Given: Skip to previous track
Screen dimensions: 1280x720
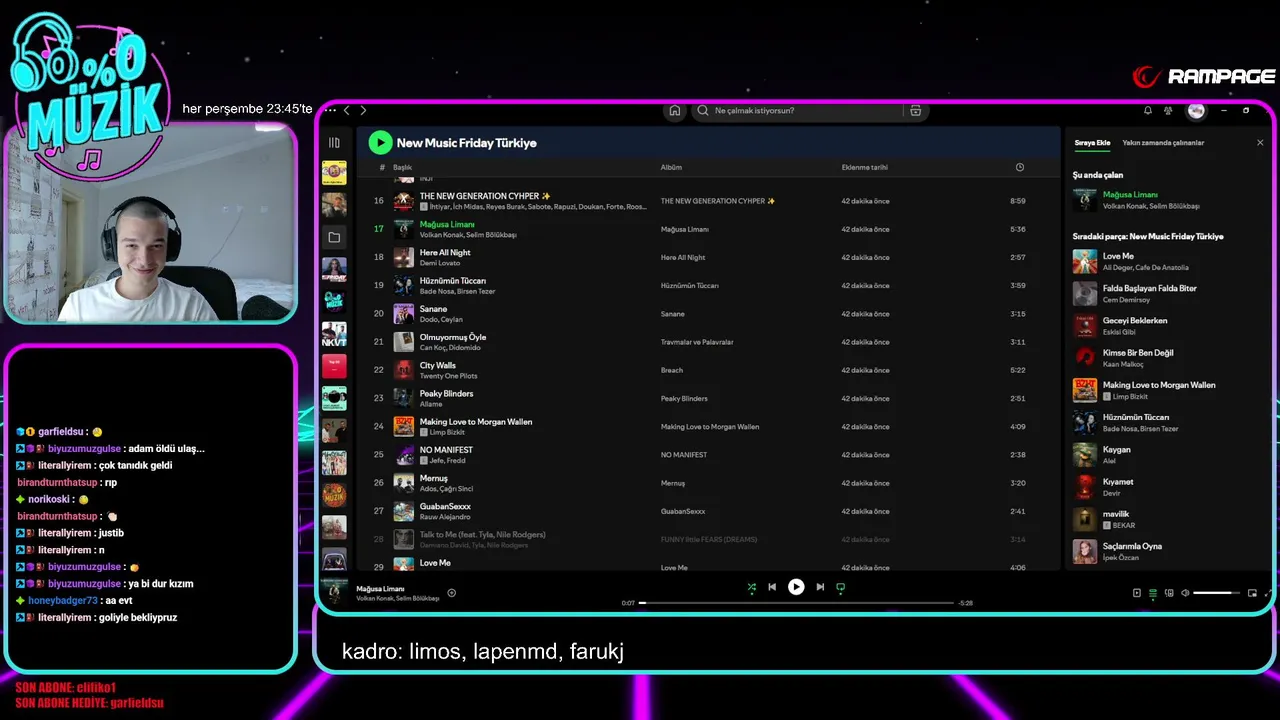Looking at the screenshot, I should coord(772,587).
